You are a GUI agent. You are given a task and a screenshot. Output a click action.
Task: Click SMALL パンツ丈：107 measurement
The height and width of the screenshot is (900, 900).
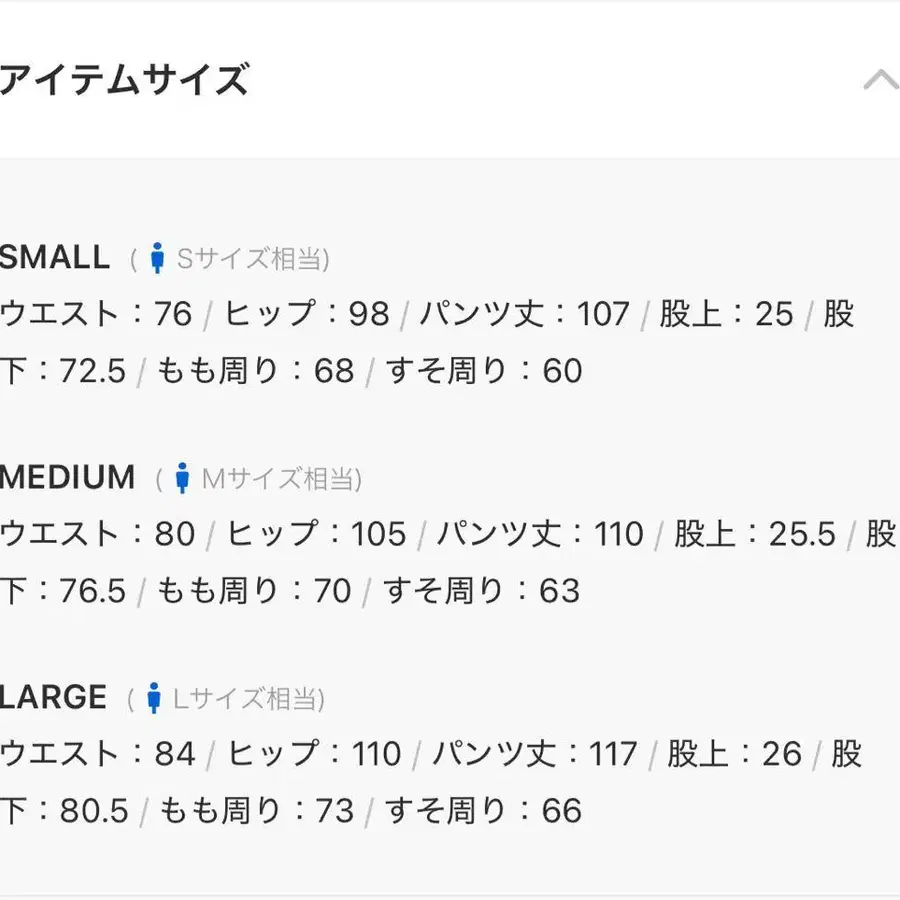click(525, 314)
